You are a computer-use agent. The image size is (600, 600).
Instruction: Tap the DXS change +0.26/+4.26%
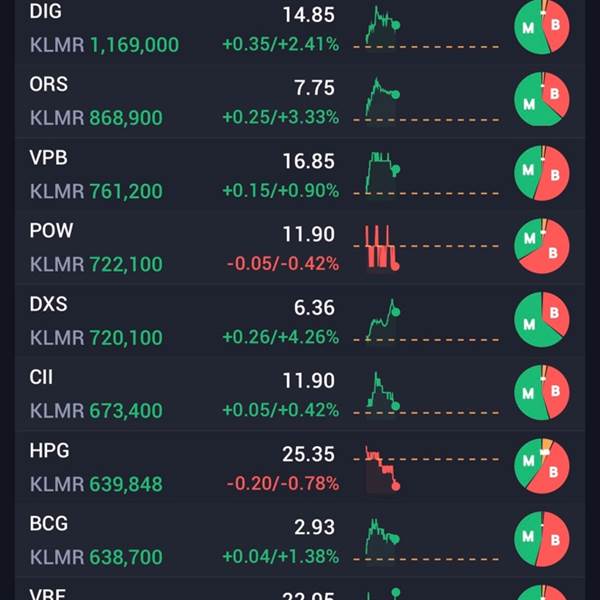(x=280, y=337)
